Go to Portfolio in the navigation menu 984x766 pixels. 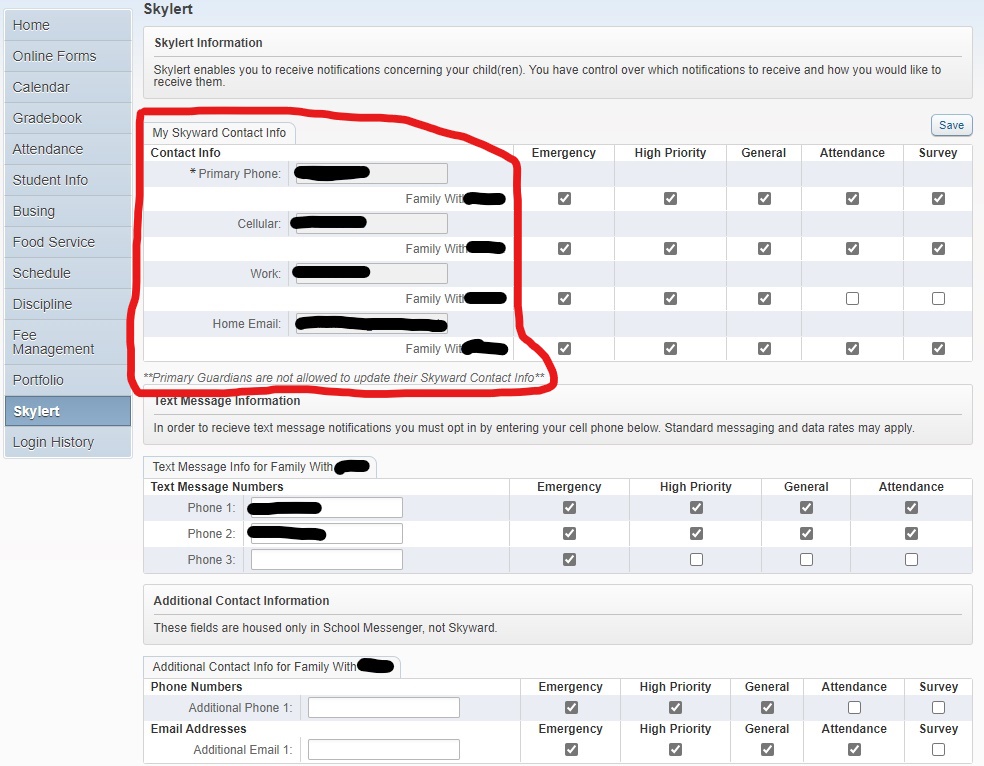[68, 380]
